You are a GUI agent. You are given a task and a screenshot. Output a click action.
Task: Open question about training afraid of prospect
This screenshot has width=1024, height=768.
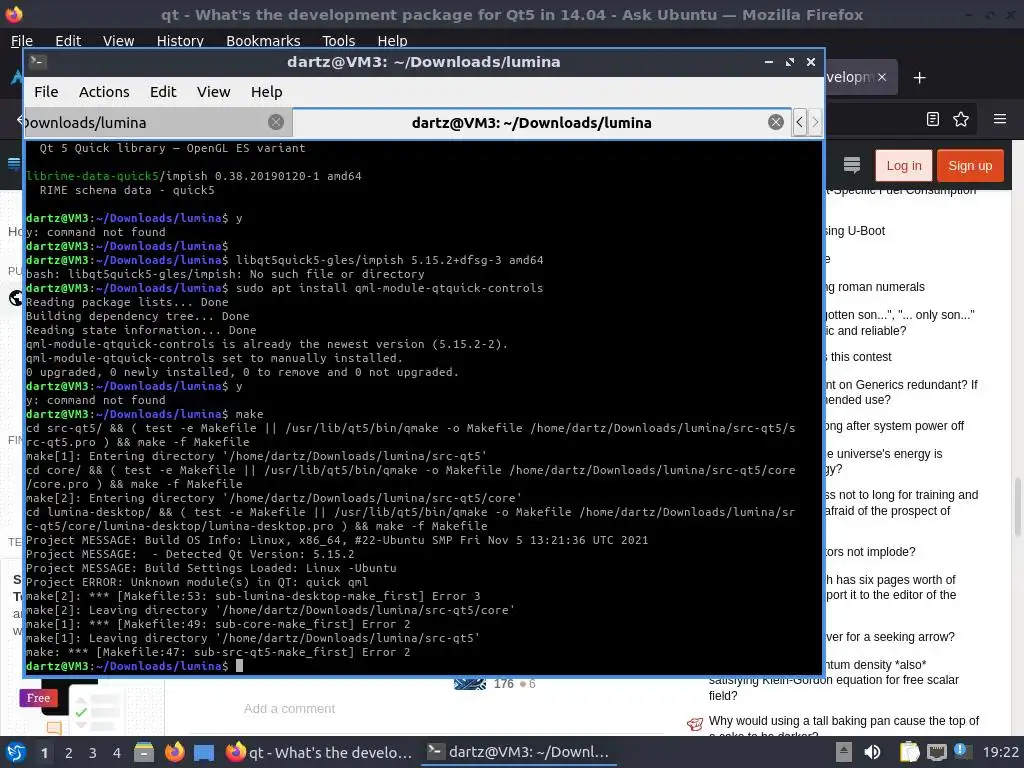[901, 503]
